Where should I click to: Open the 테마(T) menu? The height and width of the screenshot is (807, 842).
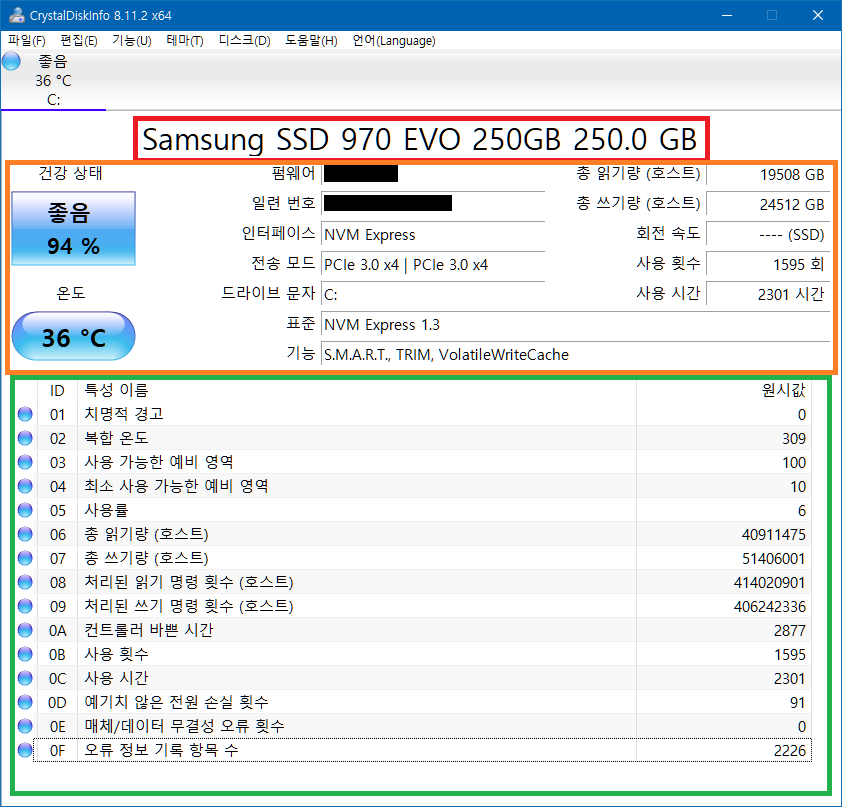185,41
